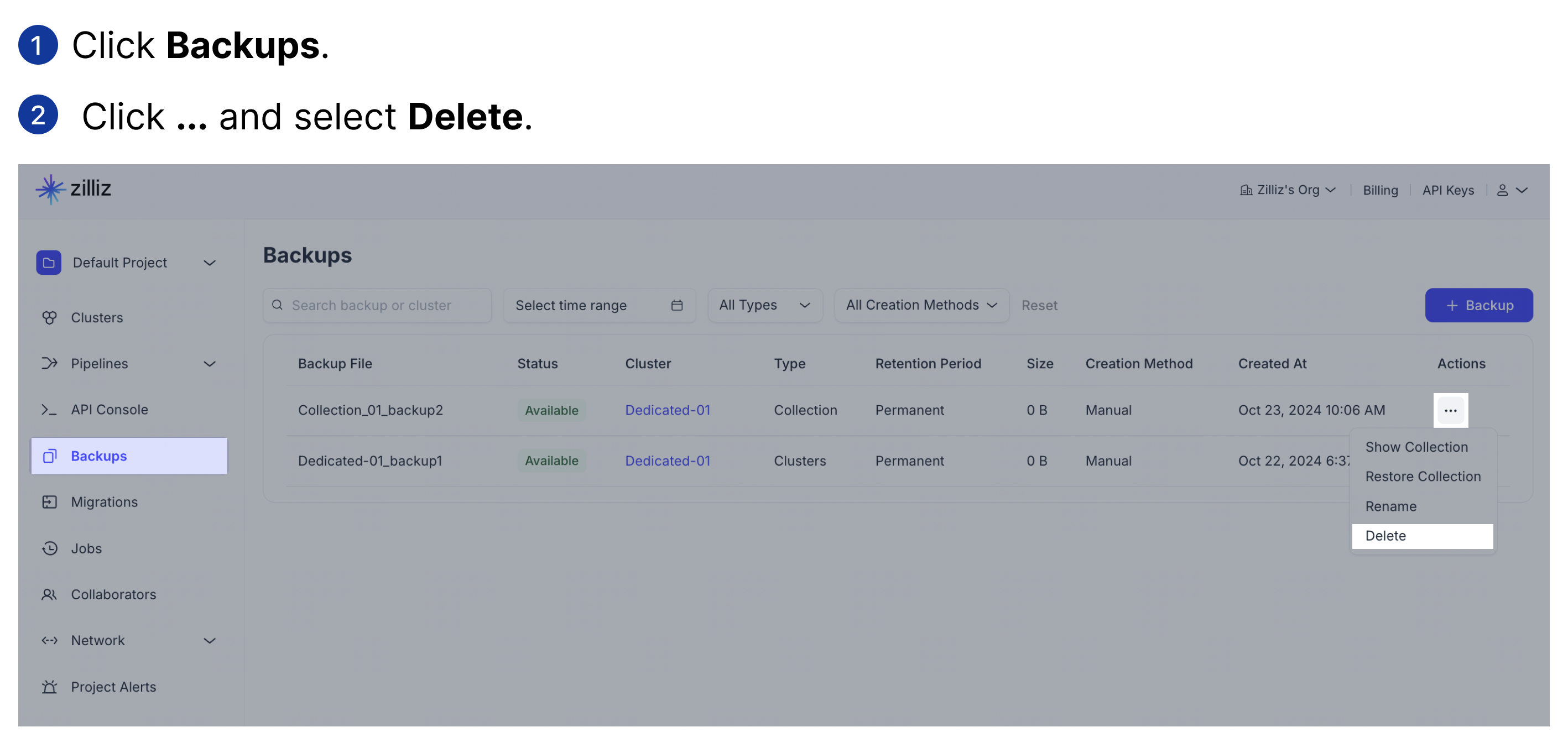Open Dedicated-01 cluster link for Collection_01_backup2
Image resolution: width=1568 pixels, height=748 pixels.
click(x=667, y=411)
